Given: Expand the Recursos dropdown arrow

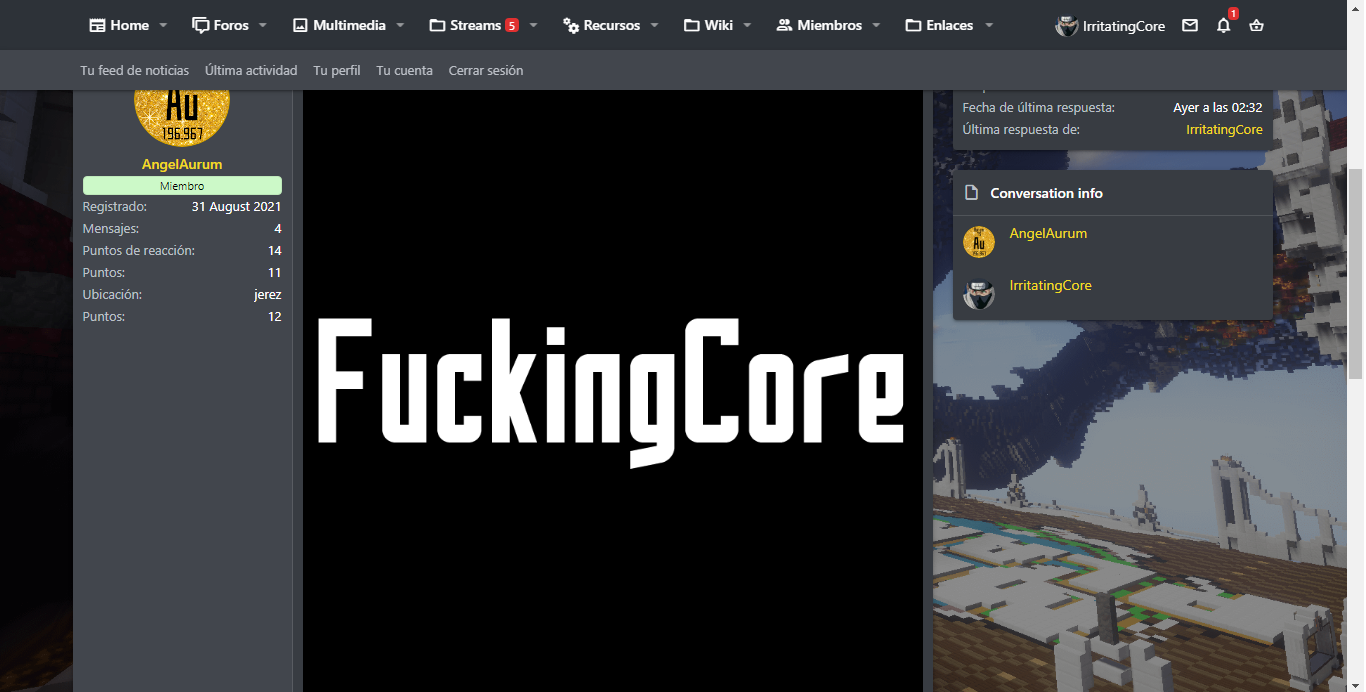Looking at the screenshot, I should [x=654, y=25].
